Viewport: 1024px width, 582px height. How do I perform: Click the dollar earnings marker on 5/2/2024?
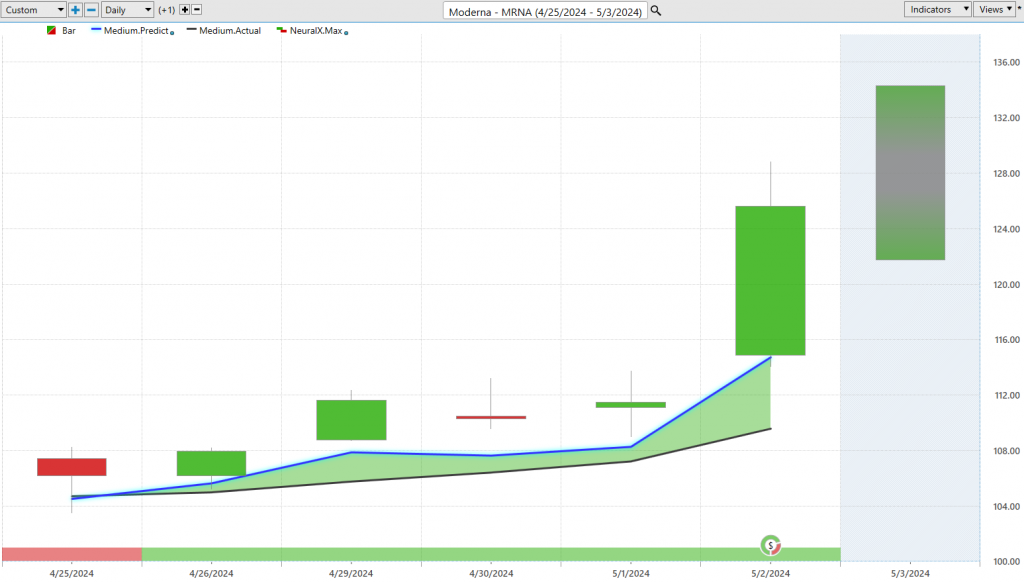[771, 545]
